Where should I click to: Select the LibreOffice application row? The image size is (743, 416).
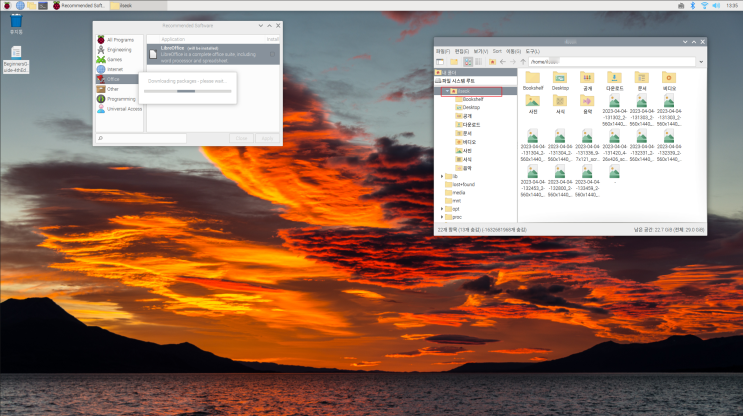213,54
